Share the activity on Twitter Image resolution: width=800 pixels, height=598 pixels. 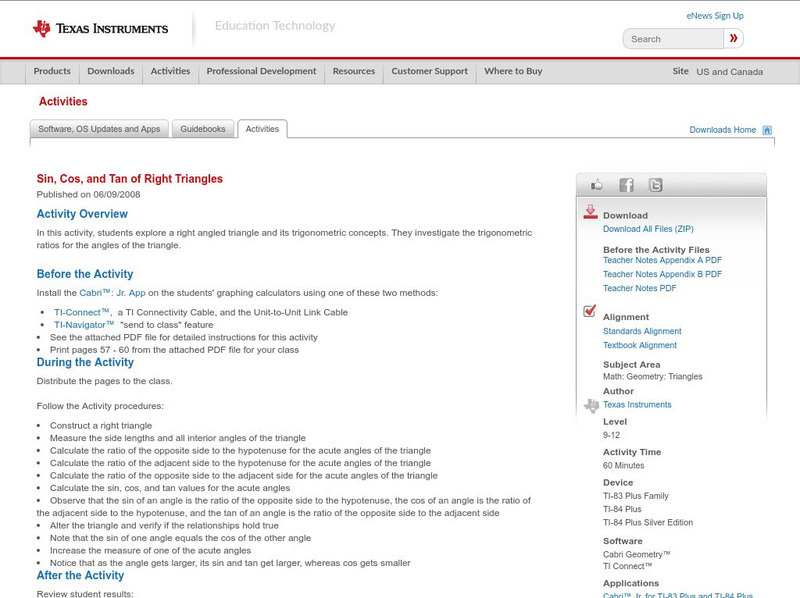(x=656, y=185)
